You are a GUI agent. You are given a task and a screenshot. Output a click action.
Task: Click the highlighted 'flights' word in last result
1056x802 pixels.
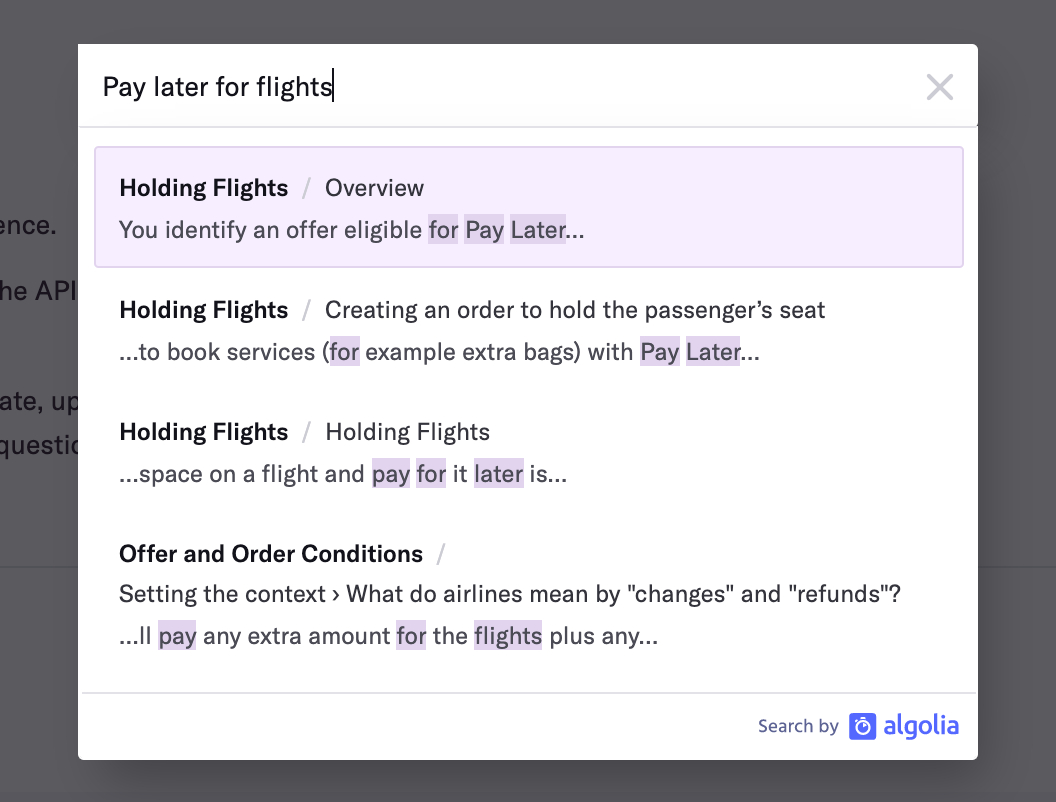508,636
